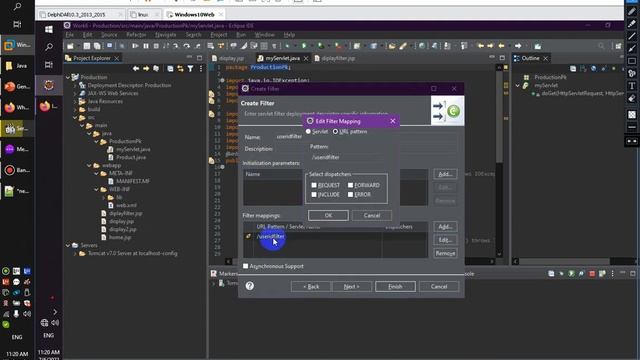
Task: Collapse the Servers node
Action: click(68, 245)
